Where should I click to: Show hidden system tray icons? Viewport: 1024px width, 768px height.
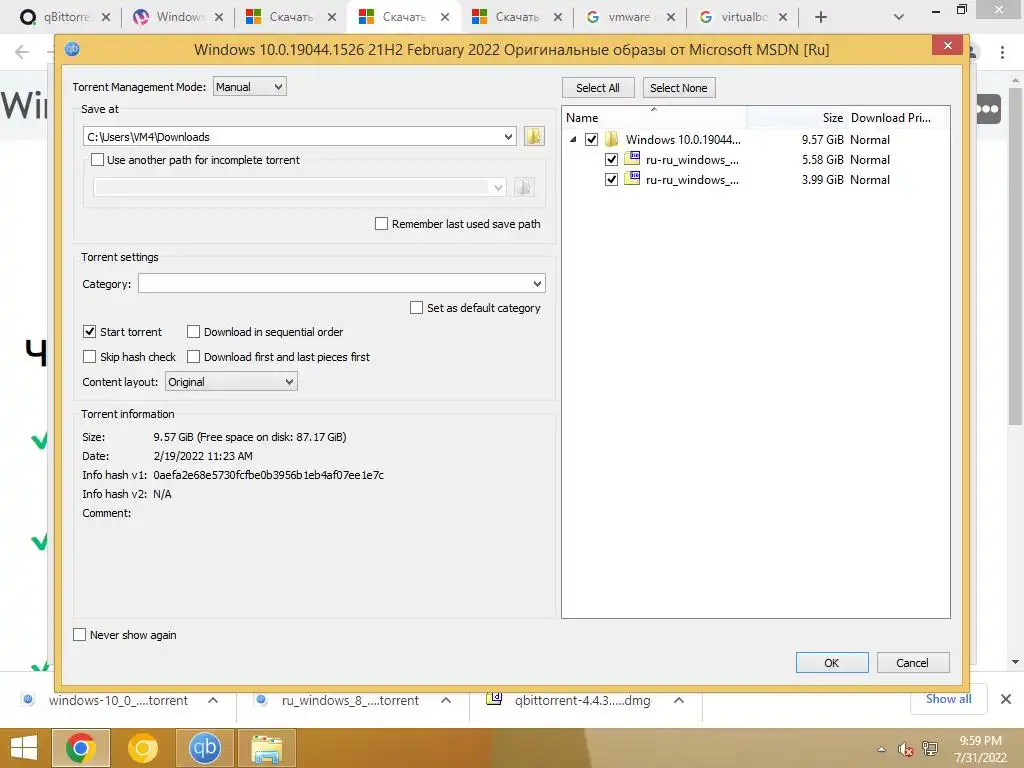click(x=882, y=749)
